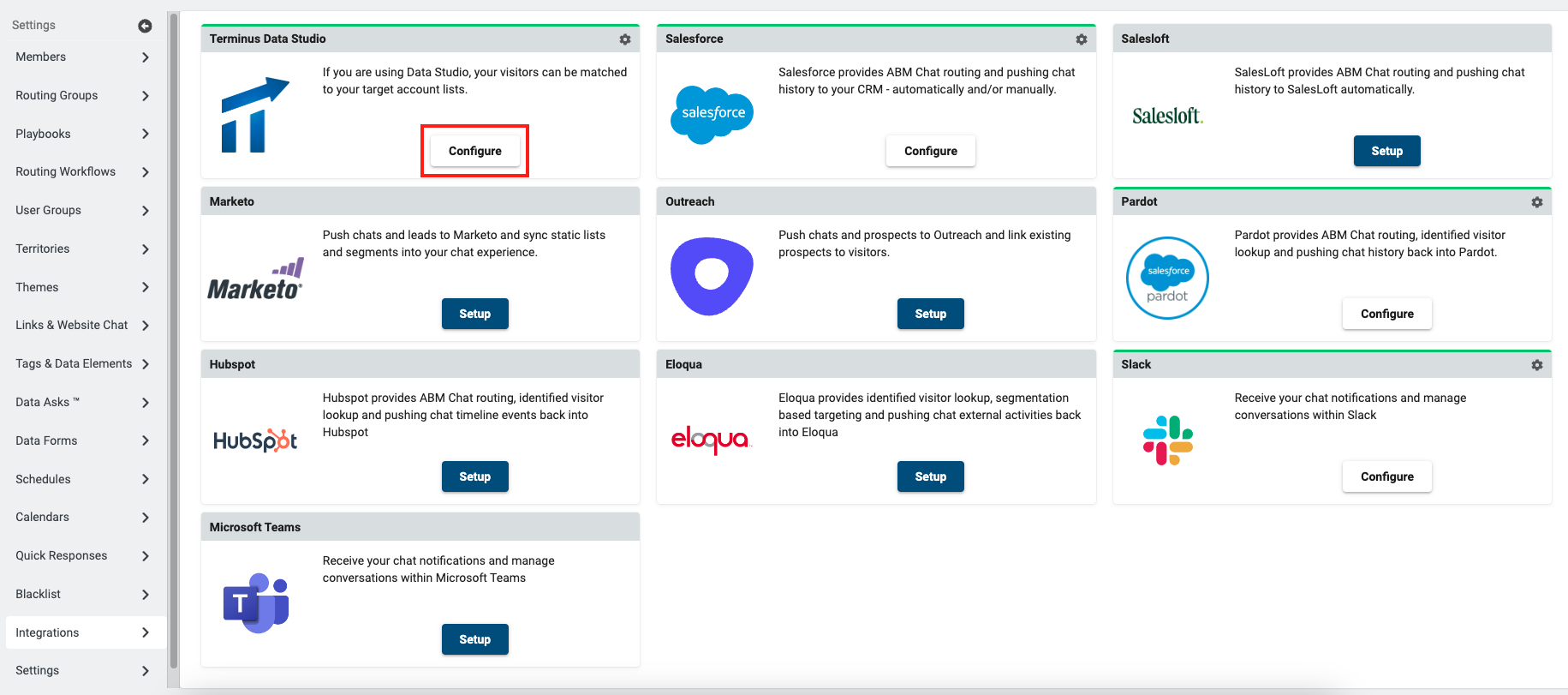
Task: Configure the Salesforce integration
Action: [931, 151]
